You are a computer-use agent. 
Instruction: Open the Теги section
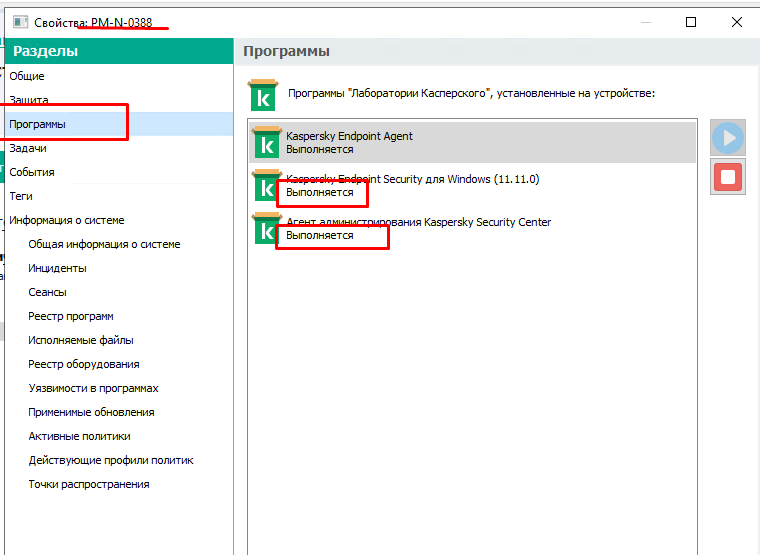21,196
